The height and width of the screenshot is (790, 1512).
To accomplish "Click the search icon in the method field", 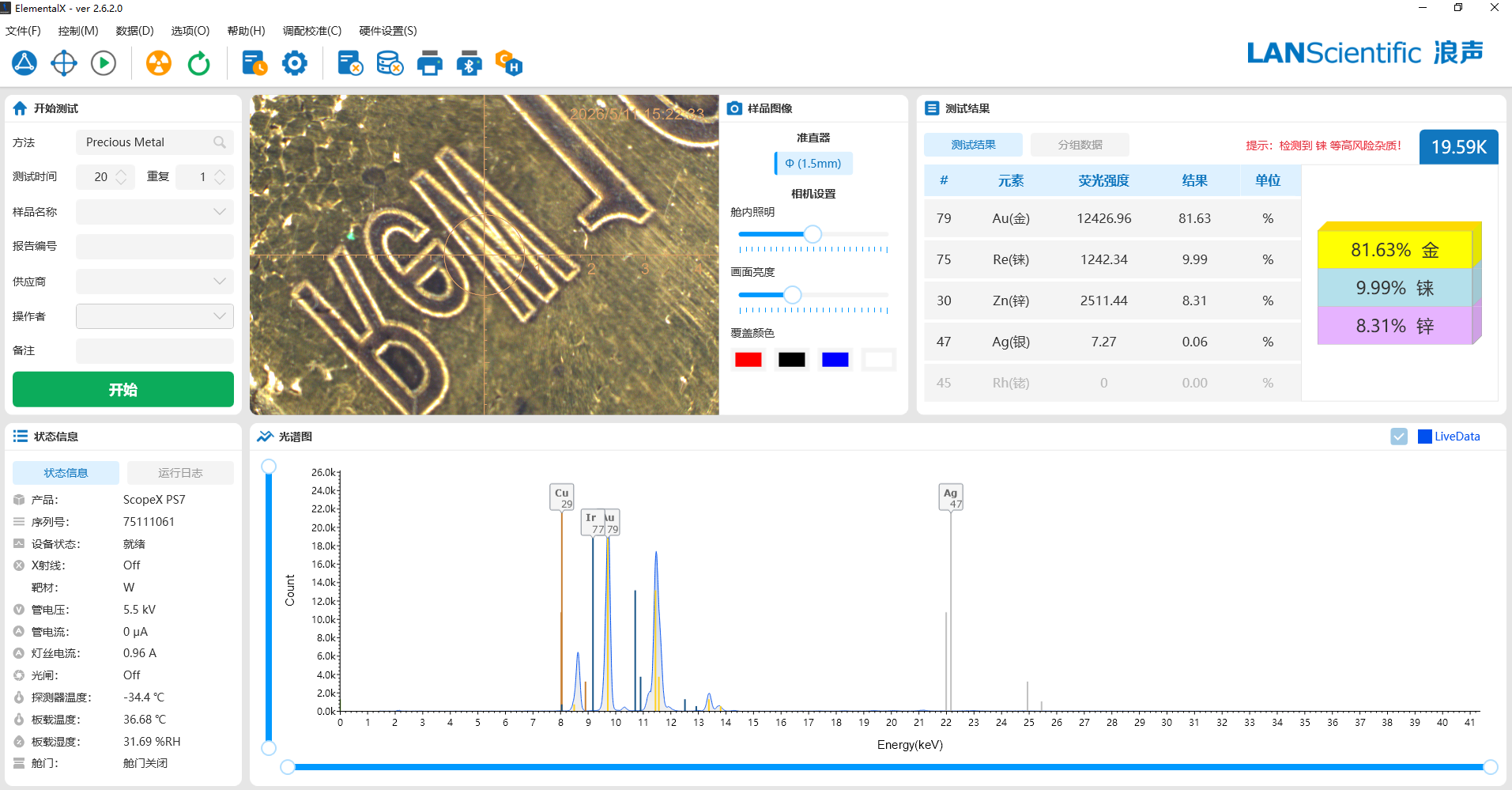I will click(220, 142).
